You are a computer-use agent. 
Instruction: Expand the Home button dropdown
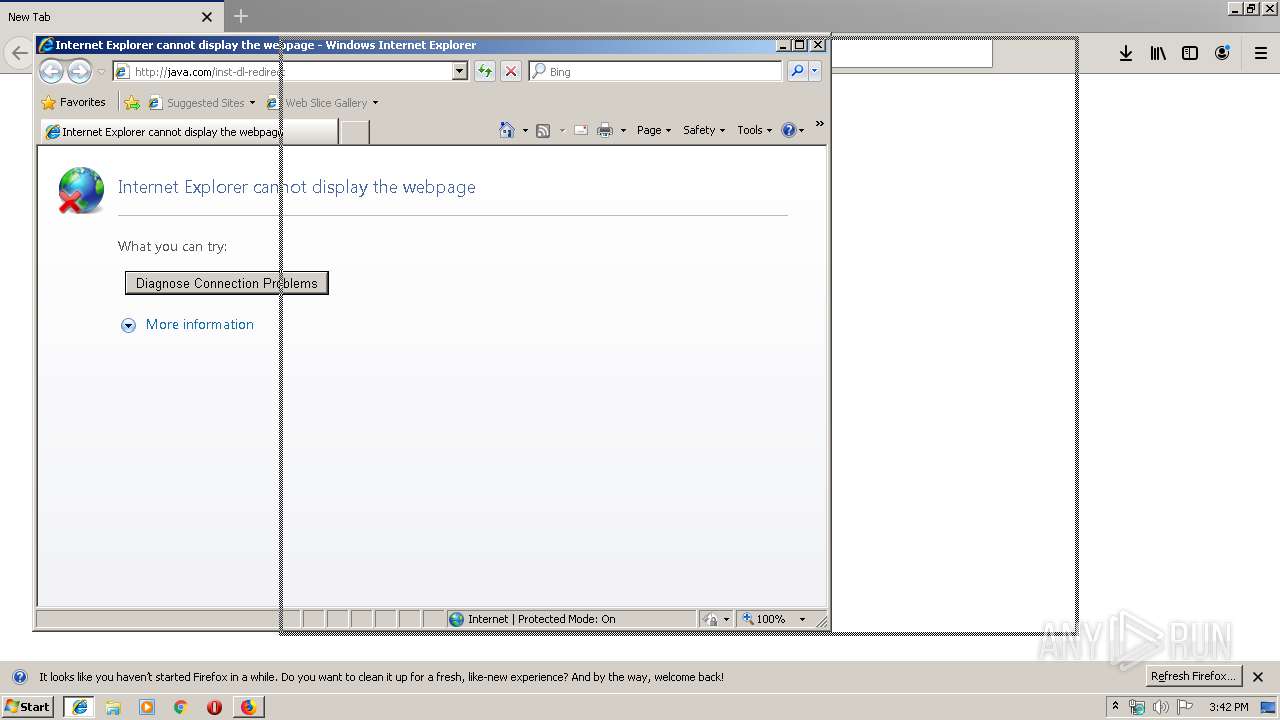pos(525,130)
